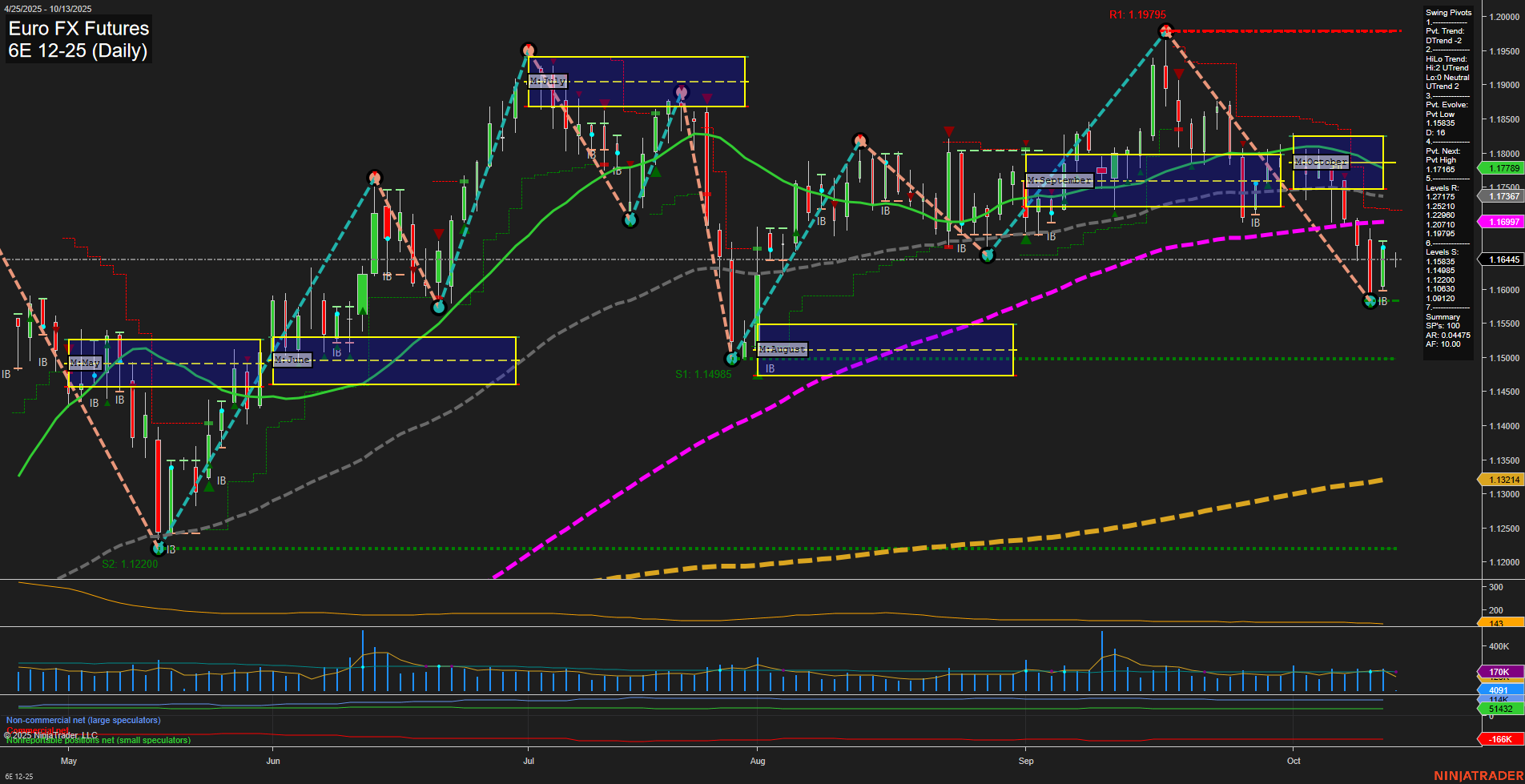Click the S2 pivot circle near 1.12200
The height and width of the screenshot is (784, 1525).
click(158, 549)
